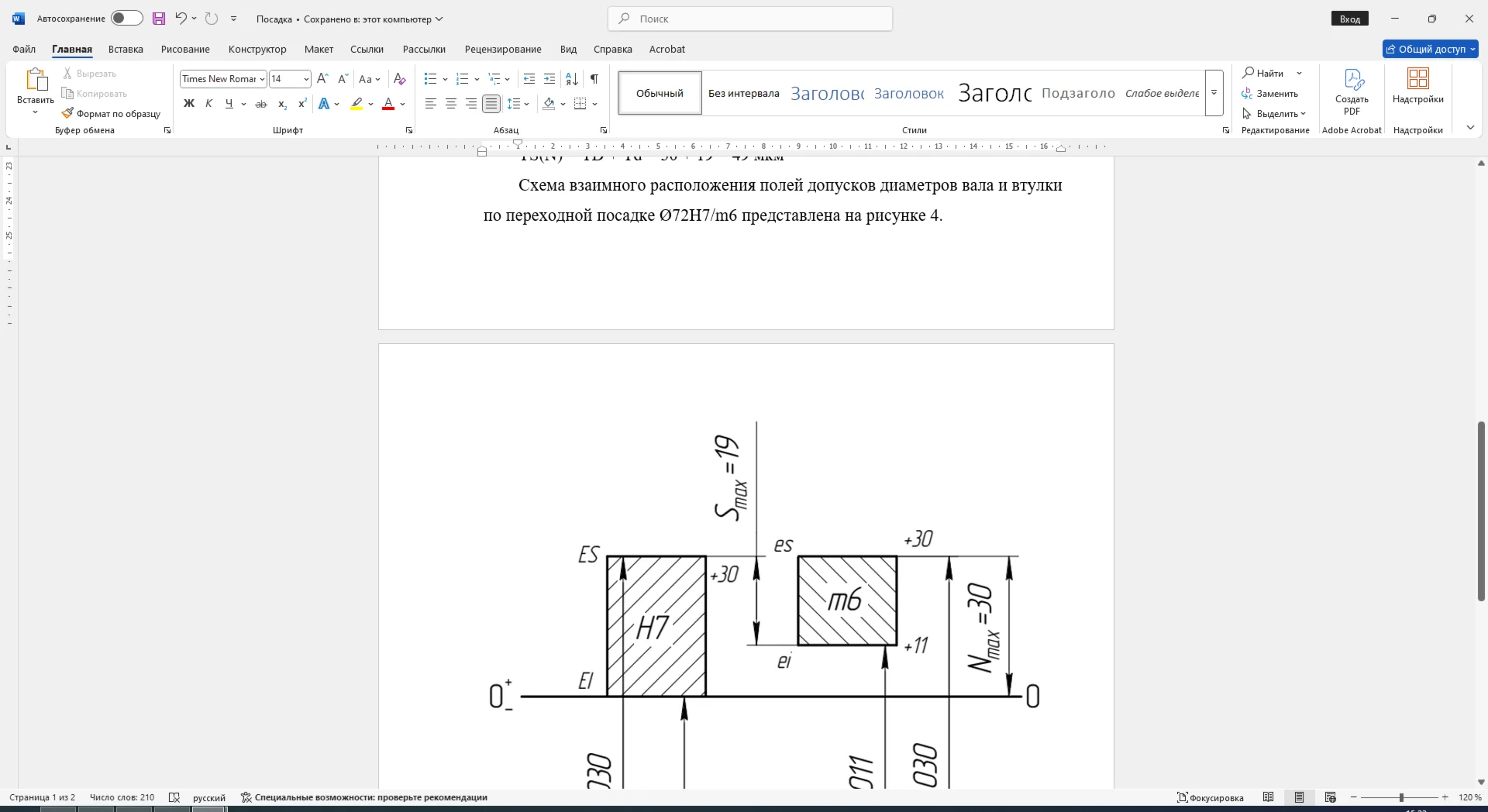Click shading paint bucket icon
The width and height of the screenshot is (1488, 812).
(549, 103)
